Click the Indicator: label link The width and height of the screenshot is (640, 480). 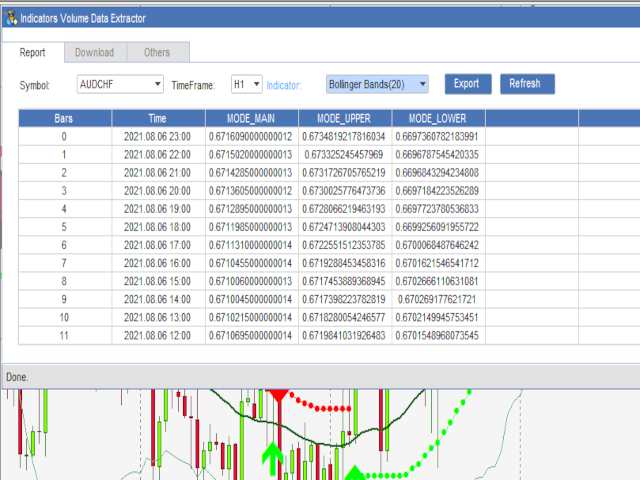click(x=284, y=85)
